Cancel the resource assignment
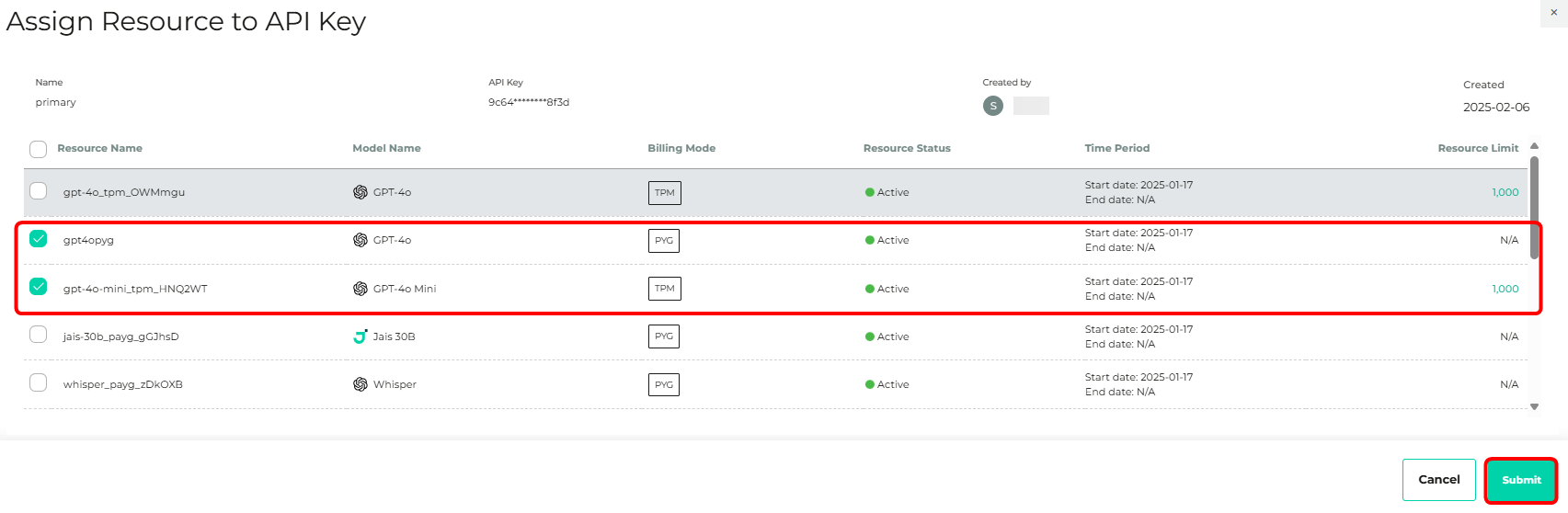The image size is (1568, 513). tap(1439, 480)
